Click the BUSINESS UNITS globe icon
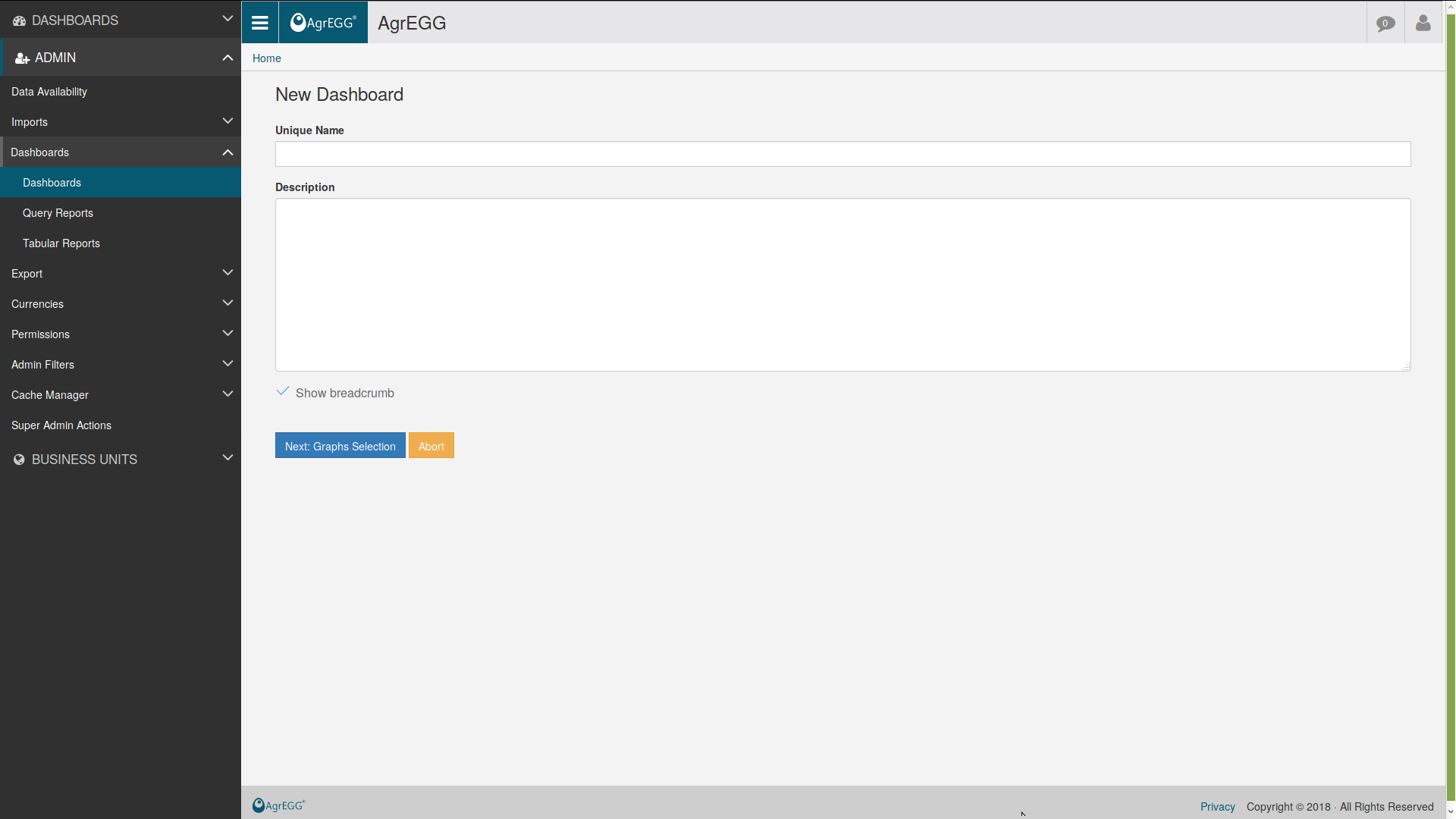This screenshot has height=819, width=1456. click(17, 459)
